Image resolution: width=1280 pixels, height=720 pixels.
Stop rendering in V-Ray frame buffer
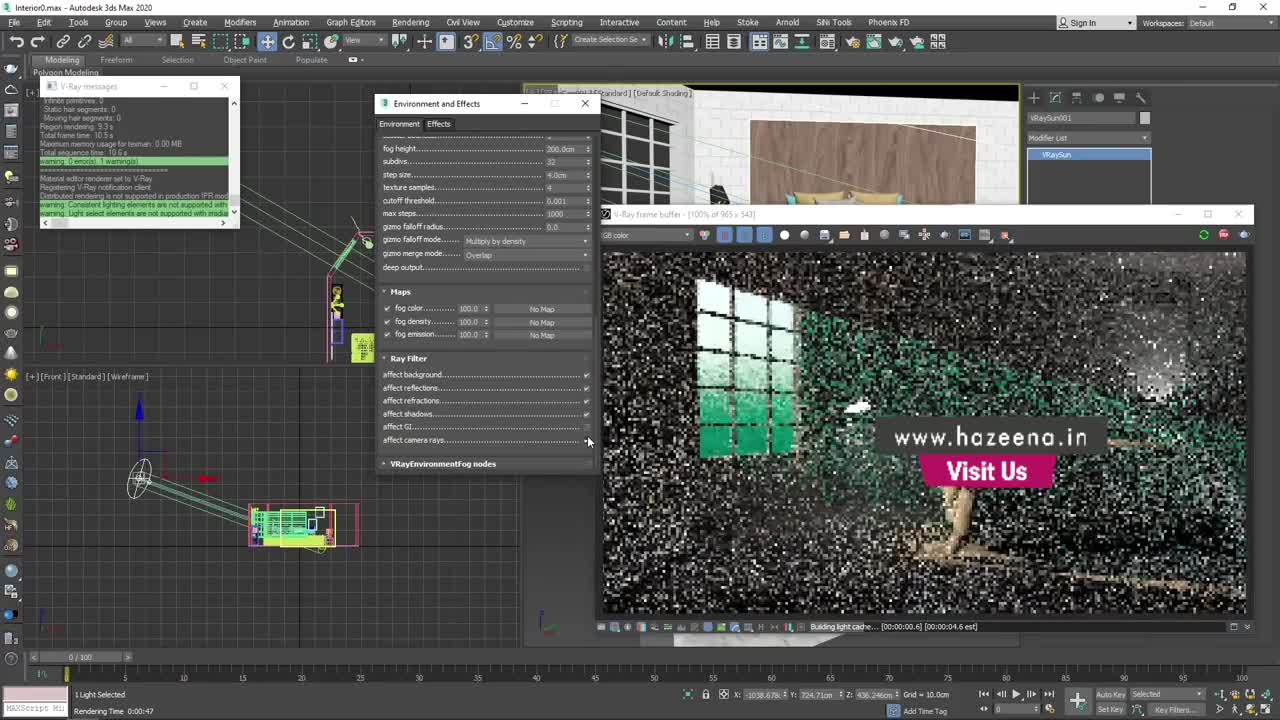pyautogui.click(x=1223, y=235)
